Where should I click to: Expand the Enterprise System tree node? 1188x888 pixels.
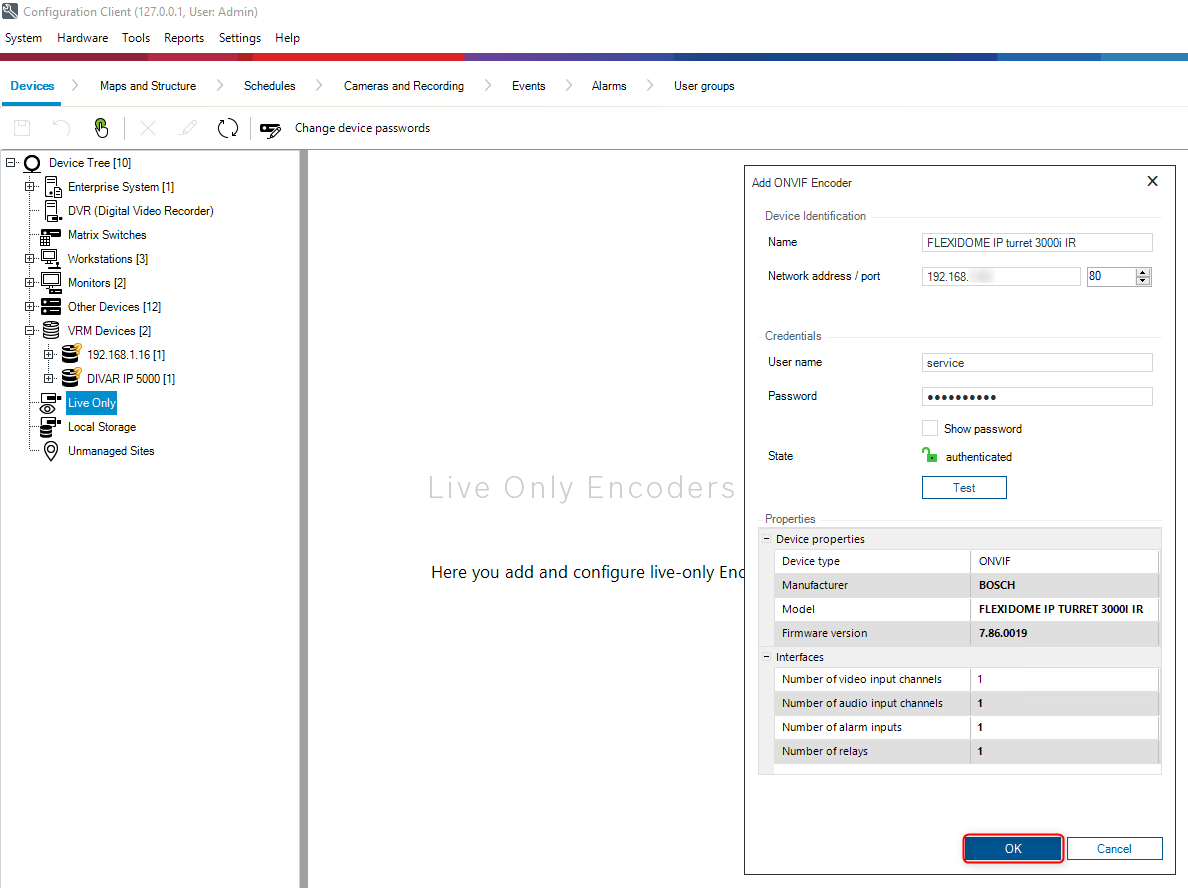(x=30, y=187)
